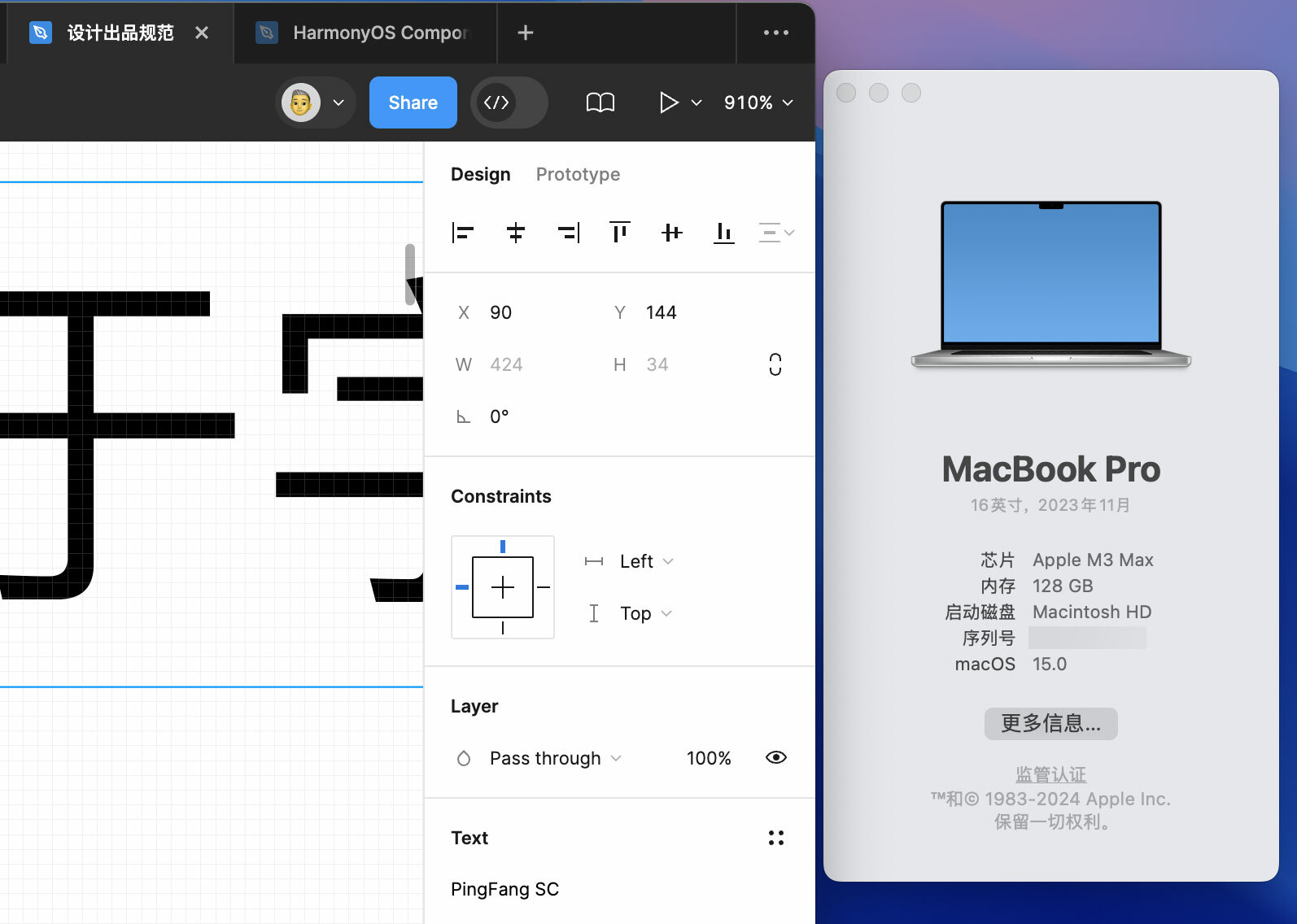Screen dimensions: 1297x924
Task: Click the rotation angle icon
Action: [x=464, y=417]
